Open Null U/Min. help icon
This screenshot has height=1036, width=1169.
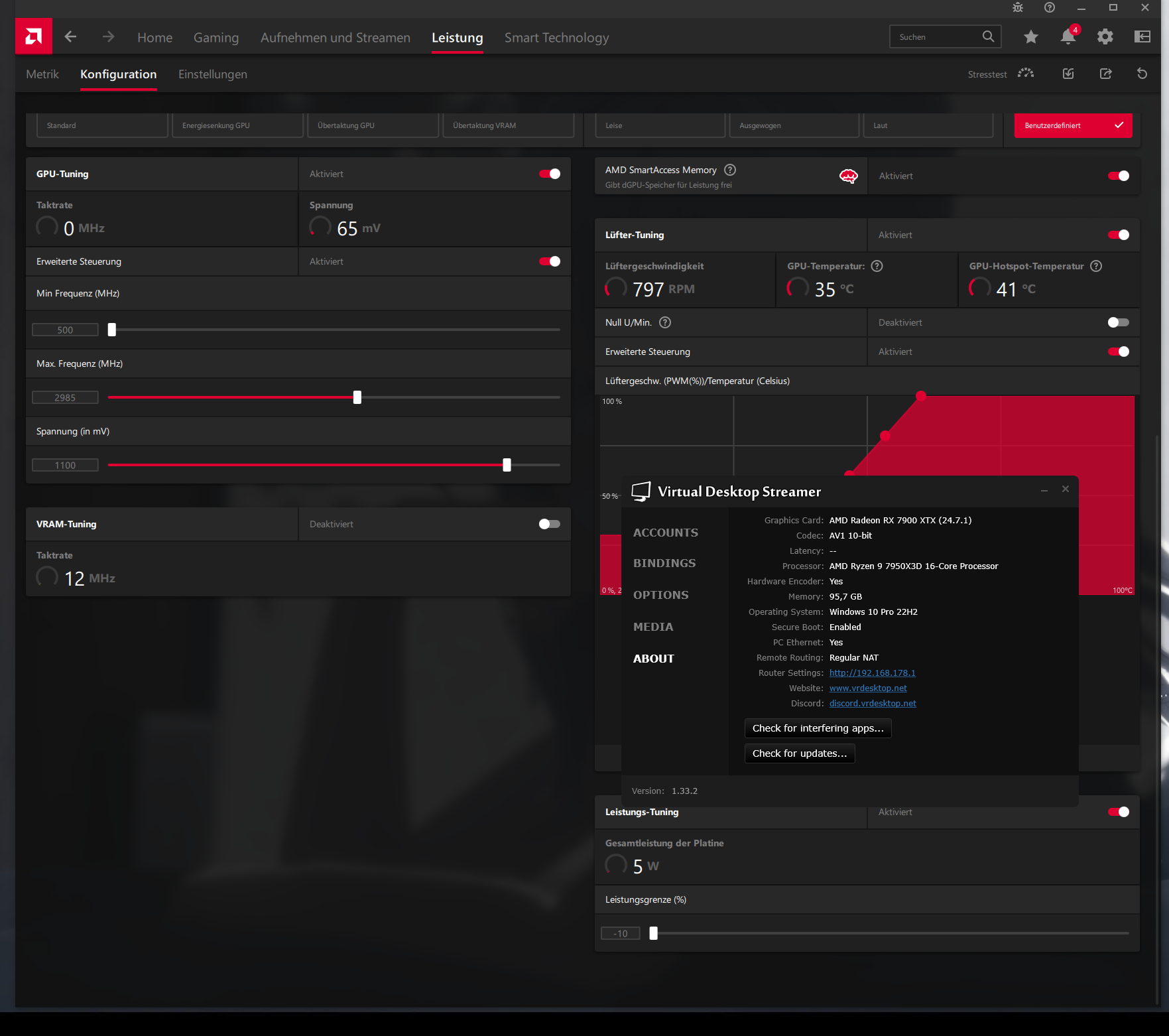[665, 322]
